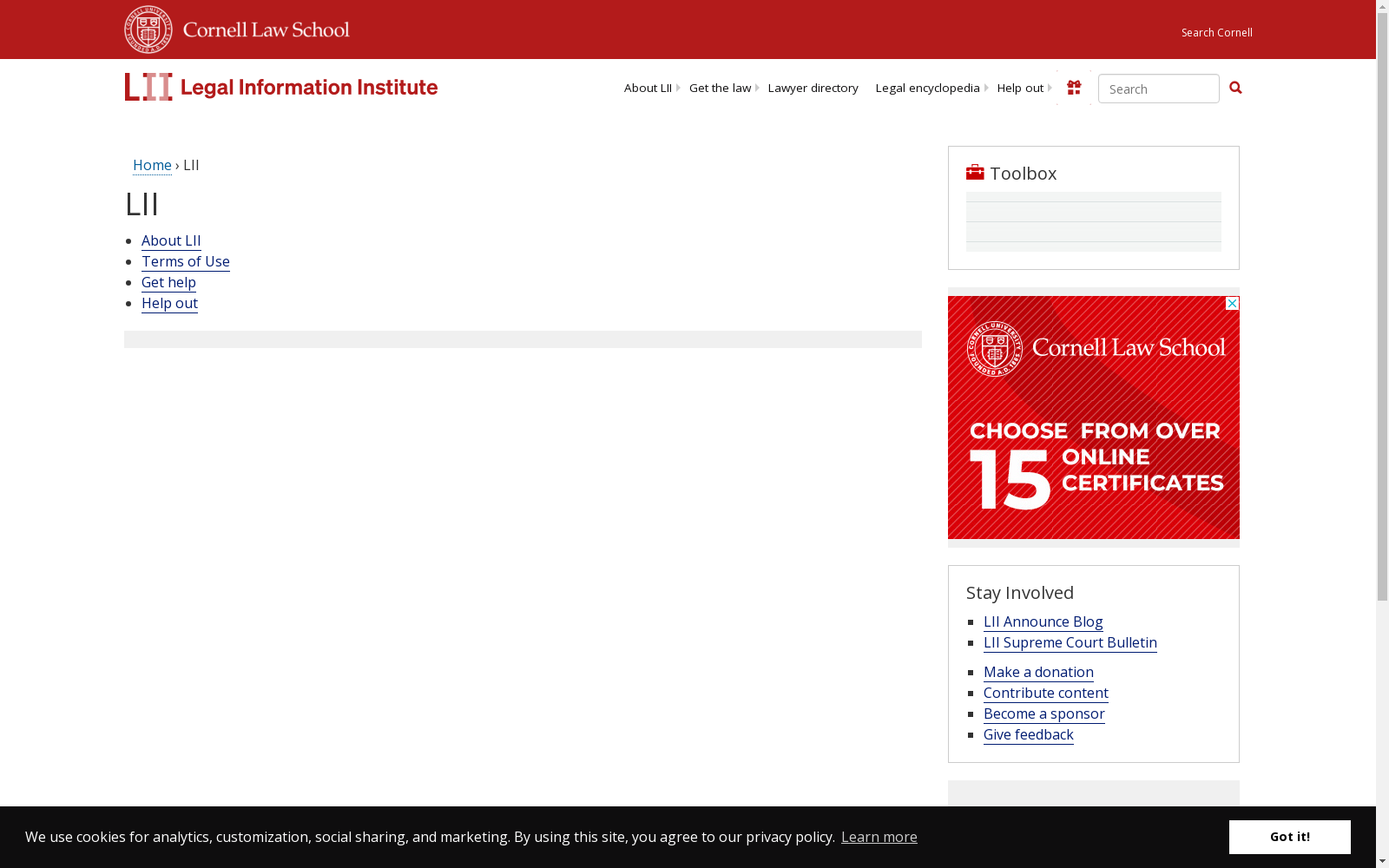Expand the About LII submenu arrow
Screen dimensions: 1389x868
point(678,88)
